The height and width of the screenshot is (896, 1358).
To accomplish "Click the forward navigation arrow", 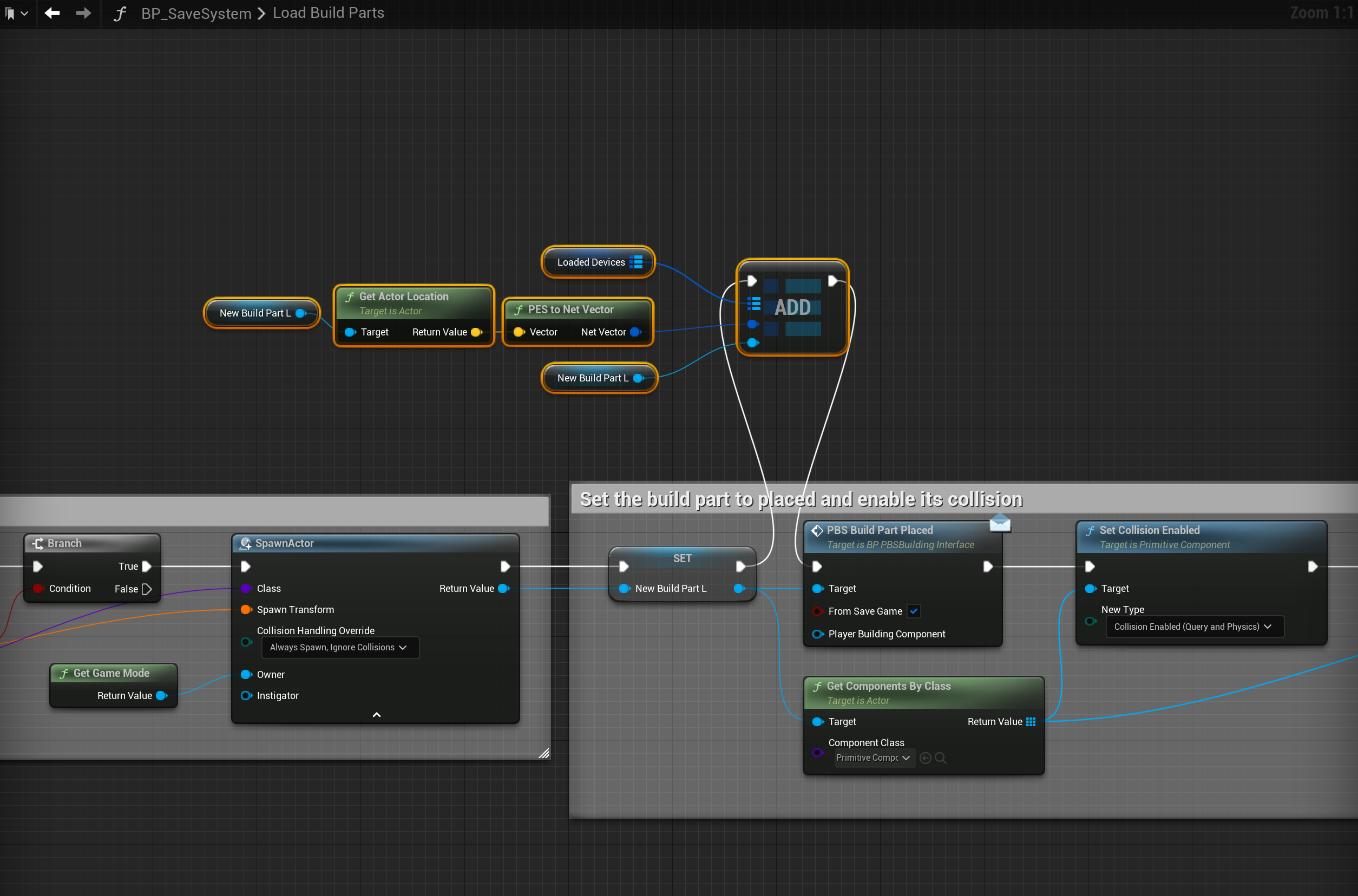I will pyautogui.click(x=83, y=13).
